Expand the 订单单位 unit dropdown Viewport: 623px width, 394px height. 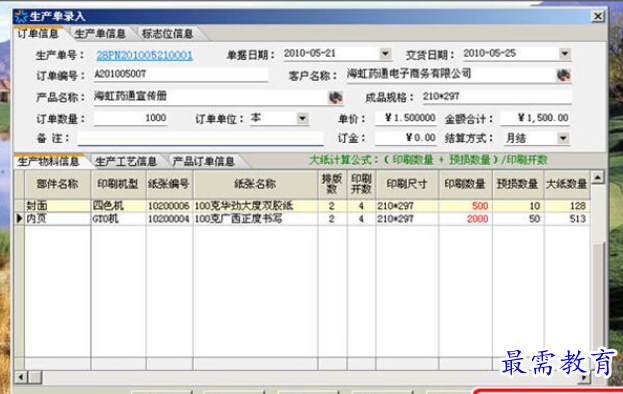(302, 118)
